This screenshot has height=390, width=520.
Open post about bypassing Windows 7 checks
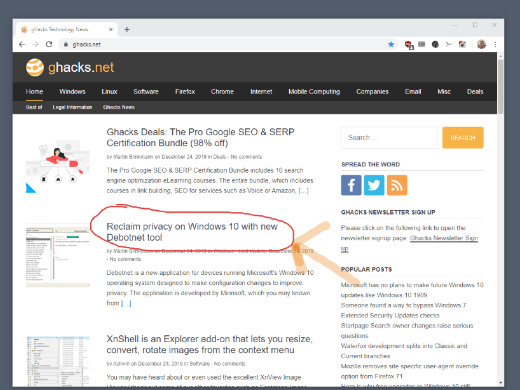tap(403, 310)
